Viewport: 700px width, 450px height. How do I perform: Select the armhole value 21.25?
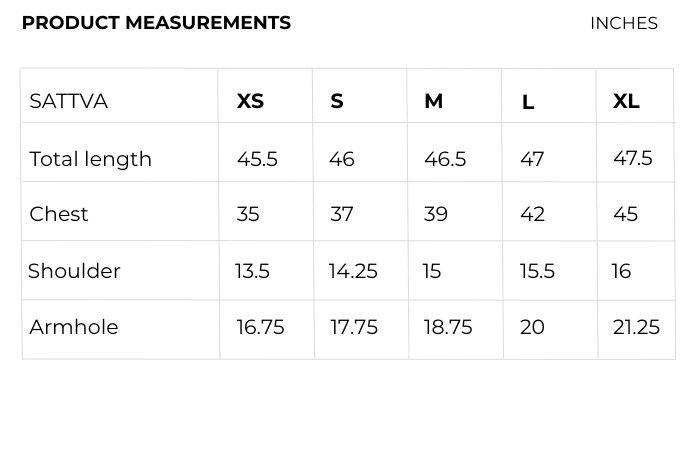636,327
